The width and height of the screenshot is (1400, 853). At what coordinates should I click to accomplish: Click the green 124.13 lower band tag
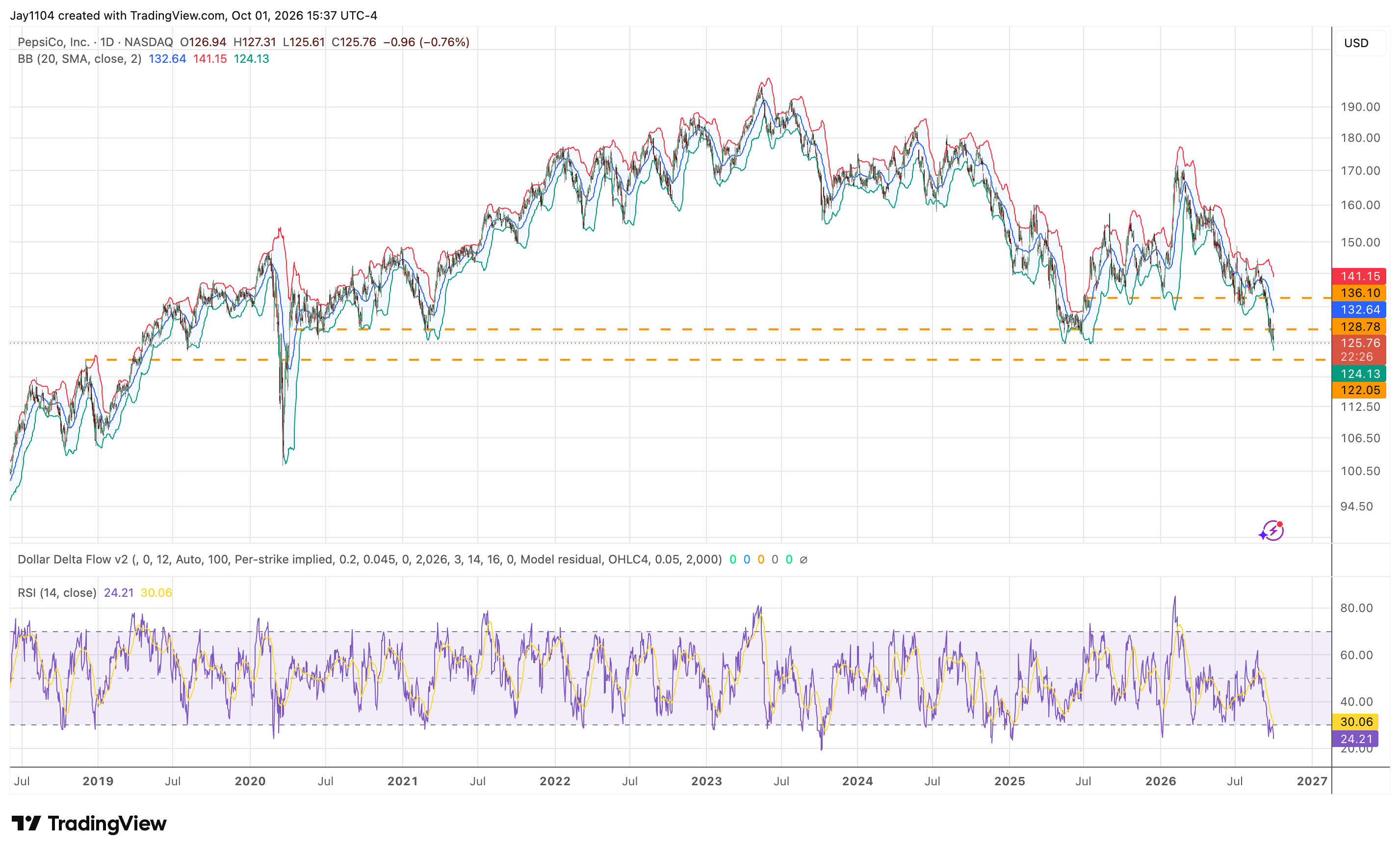(1359, 374)
